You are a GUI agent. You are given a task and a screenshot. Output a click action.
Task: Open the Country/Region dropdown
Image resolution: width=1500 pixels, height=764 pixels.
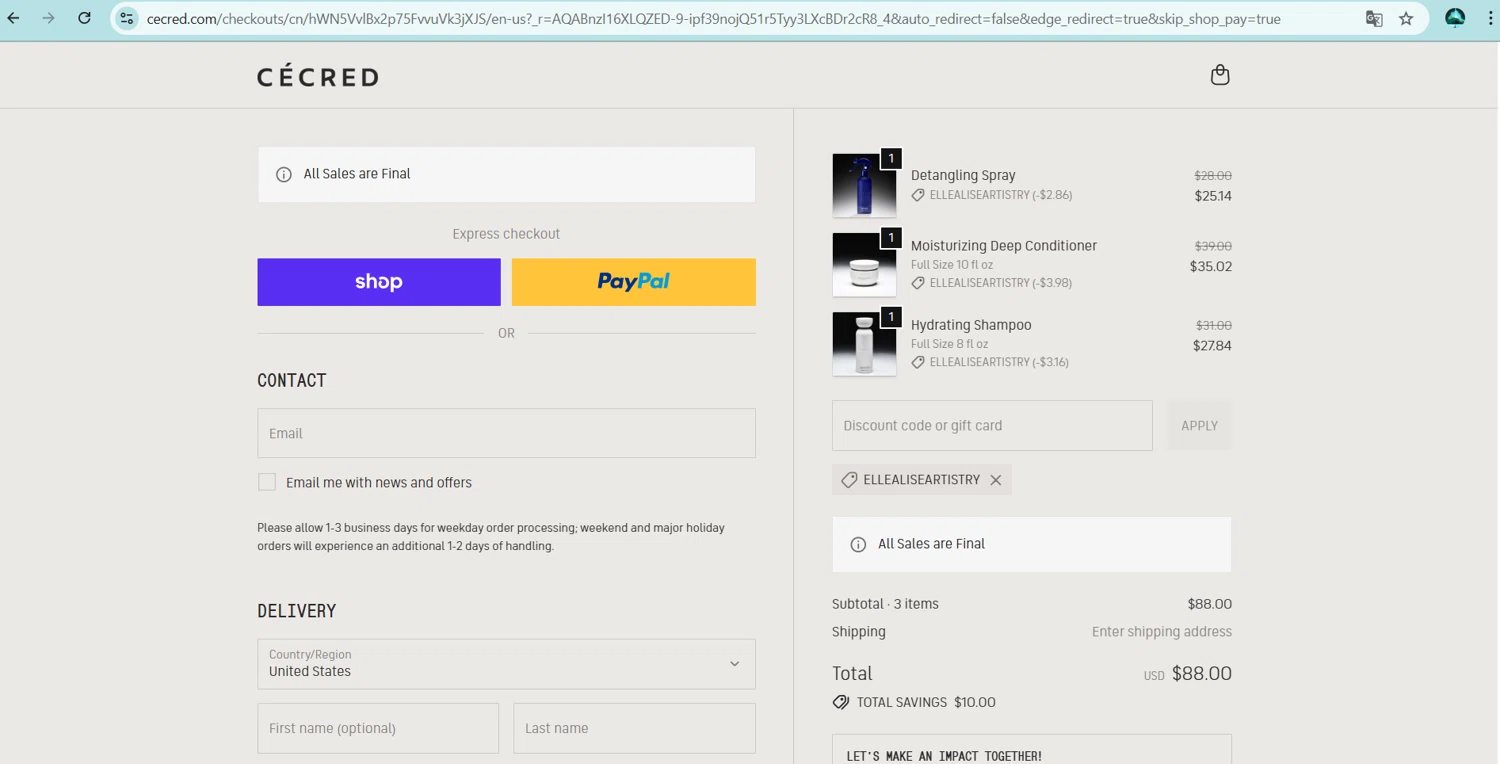[506, 664]
